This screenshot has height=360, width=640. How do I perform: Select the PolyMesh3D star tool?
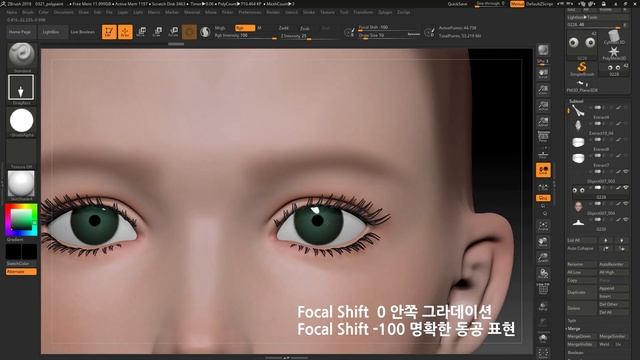tap(613, 53)
